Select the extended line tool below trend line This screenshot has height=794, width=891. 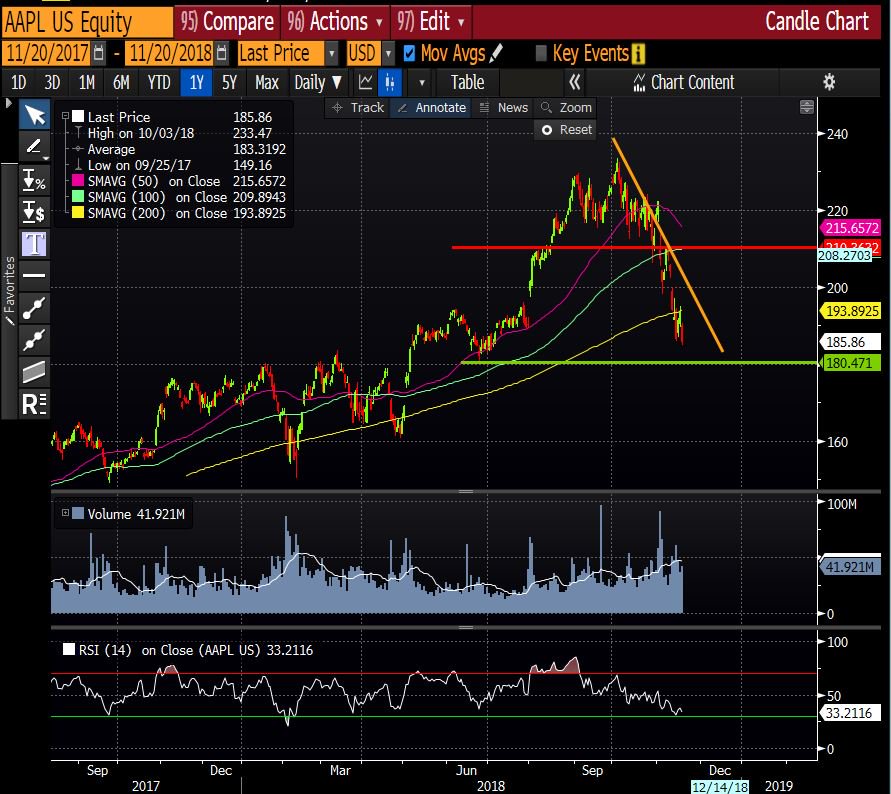[x=34, y=340]
